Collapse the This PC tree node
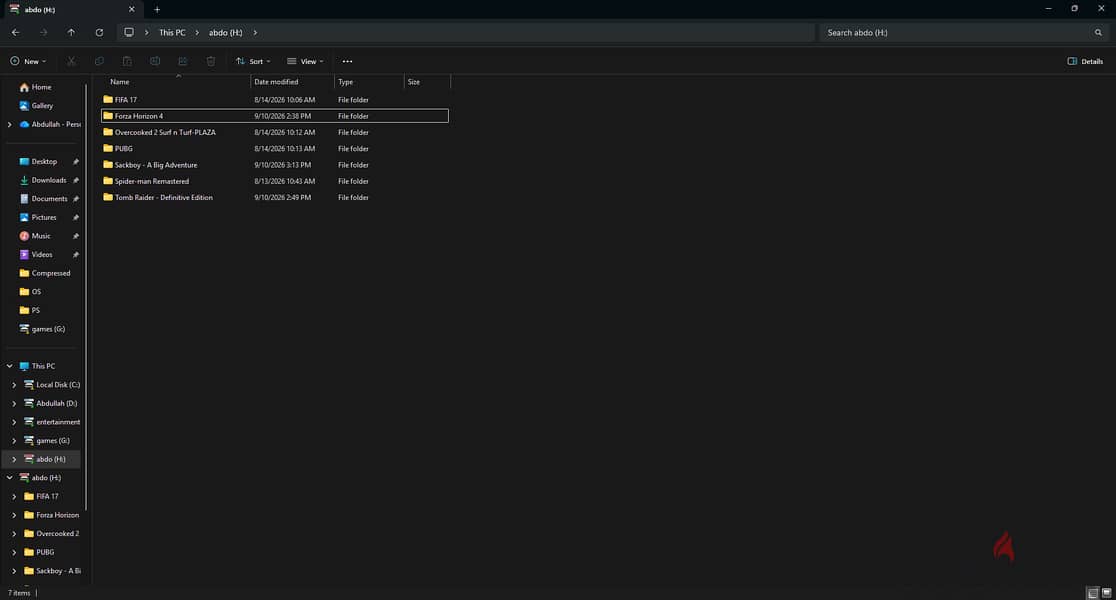Image resolution: width=1116 pixels, height=600 pixels. tap(9, 366)
